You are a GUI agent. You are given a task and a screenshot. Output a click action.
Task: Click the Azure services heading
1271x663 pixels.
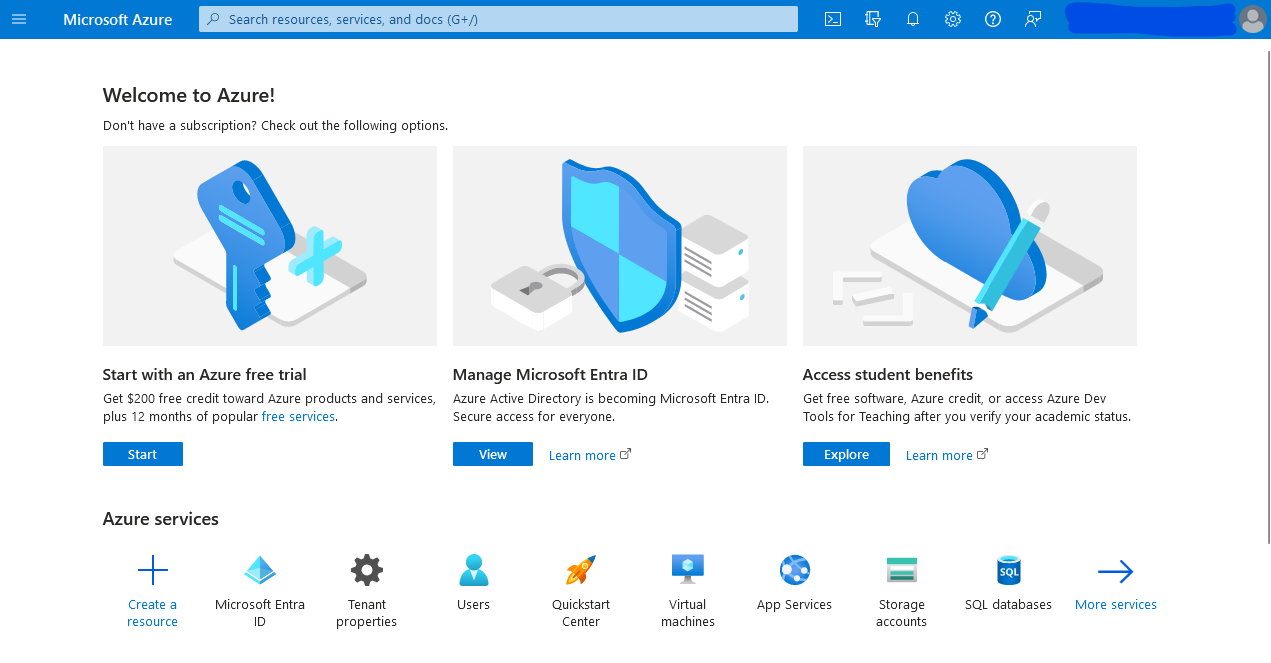pyautogui.click(x=161, y=519)
